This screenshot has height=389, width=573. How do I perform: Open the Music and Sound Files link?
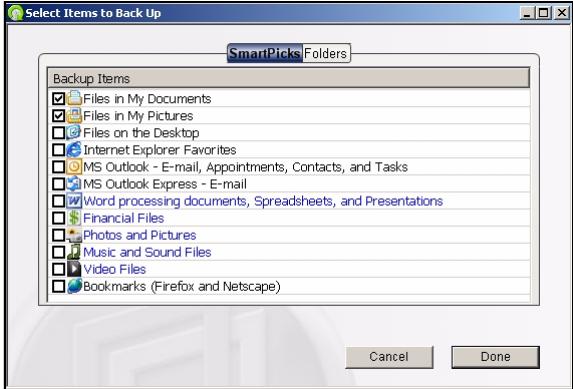click(147, 252)
